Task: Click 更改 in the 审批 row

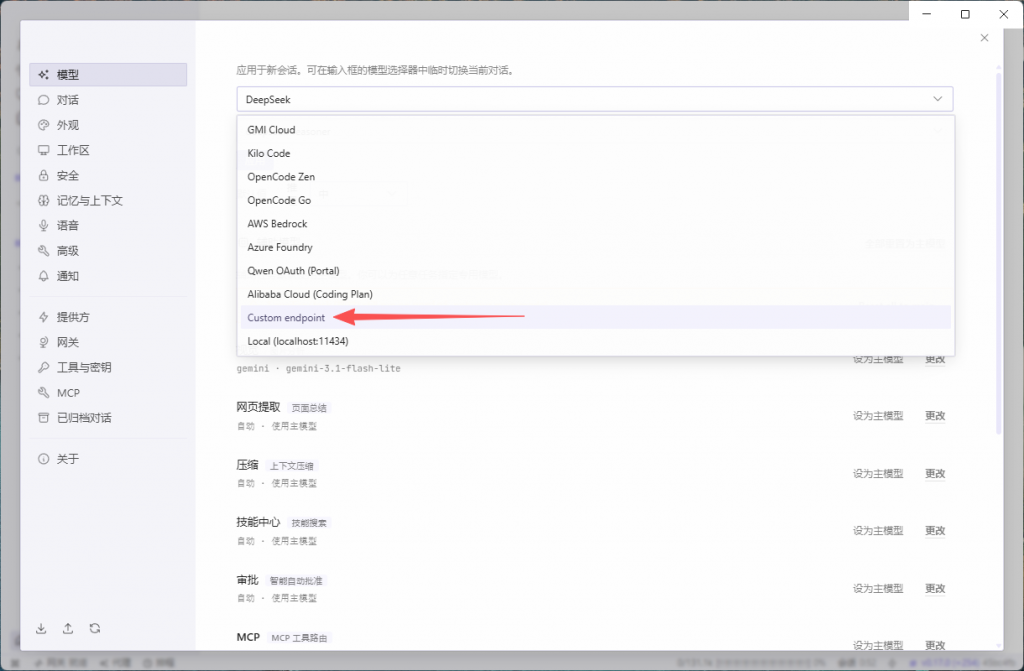Action: [x=935, y=588]
